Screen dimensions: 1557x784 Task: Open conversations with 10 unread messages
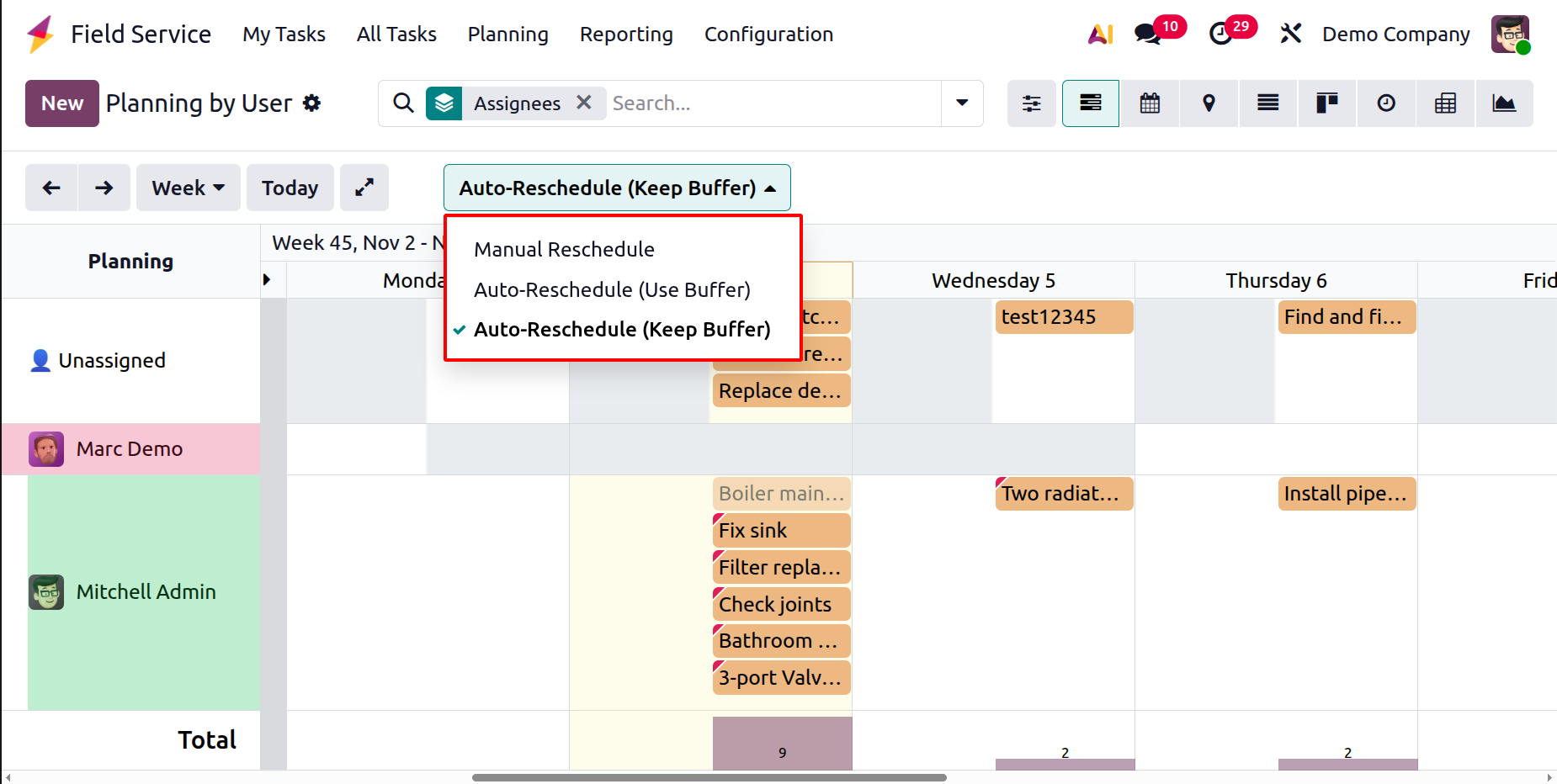1147,34
